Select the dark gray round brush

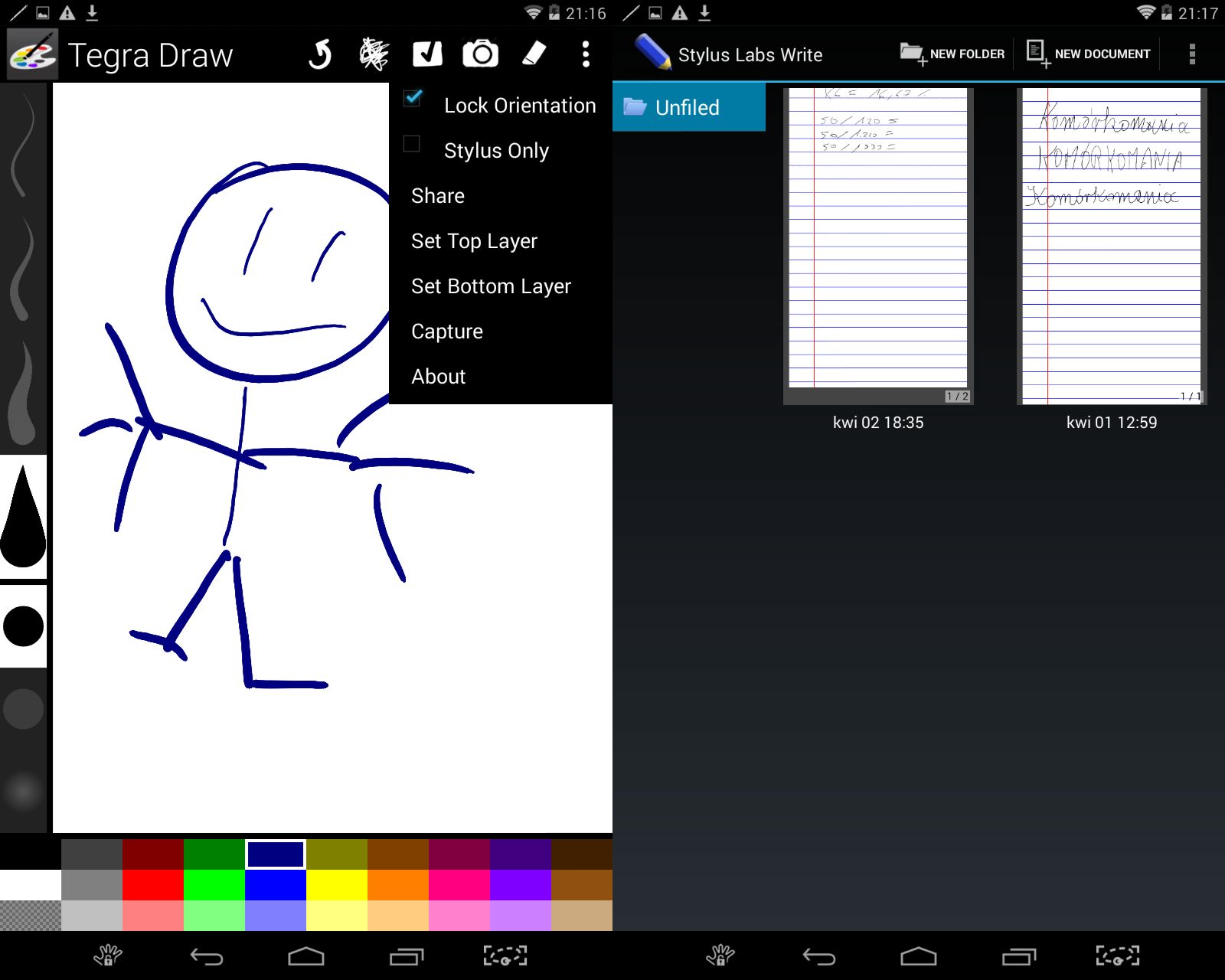[x=23, y=709]
